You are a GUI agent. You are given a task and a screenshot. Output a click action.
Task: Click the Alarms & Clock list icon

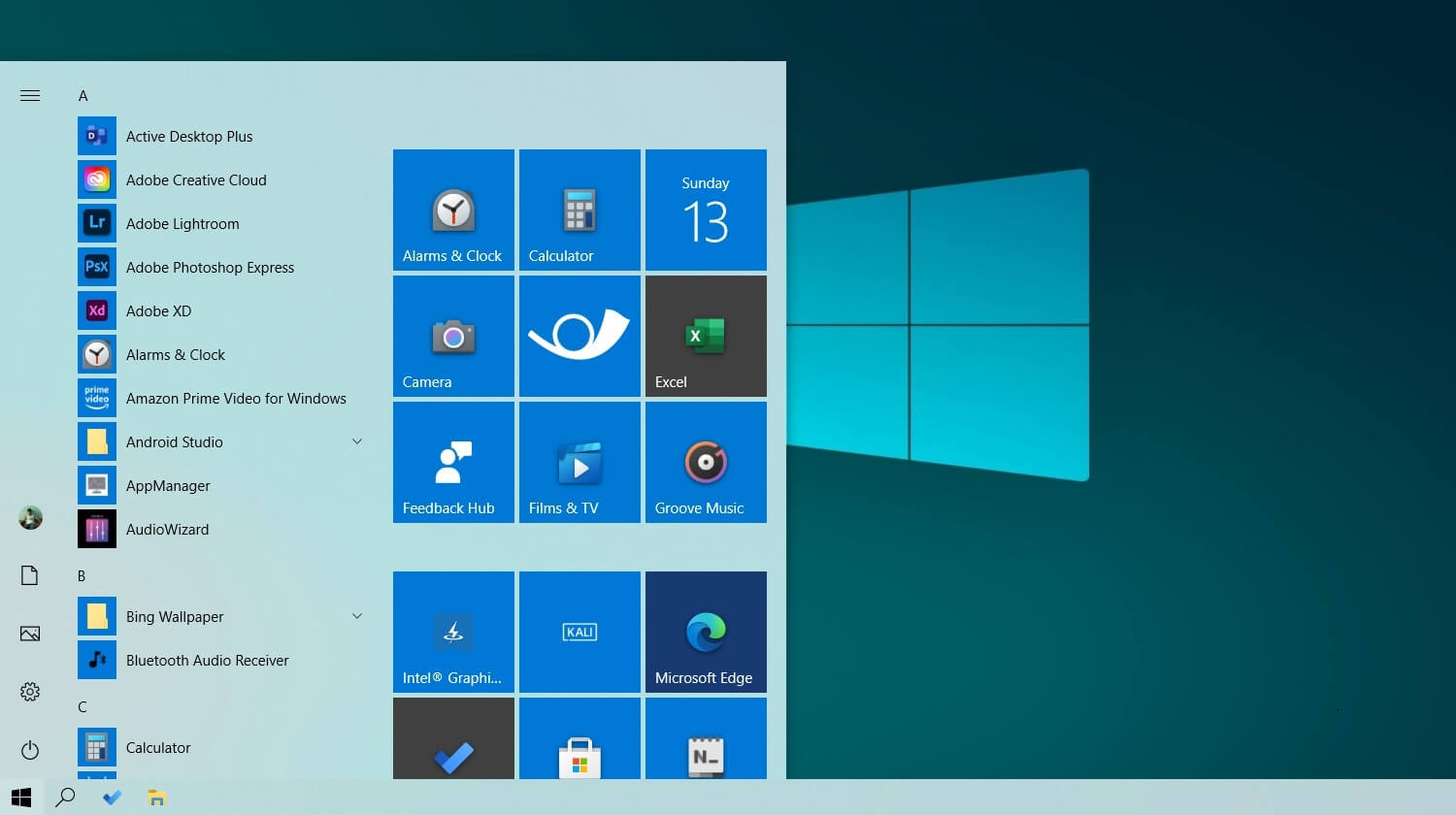[97, 354]
